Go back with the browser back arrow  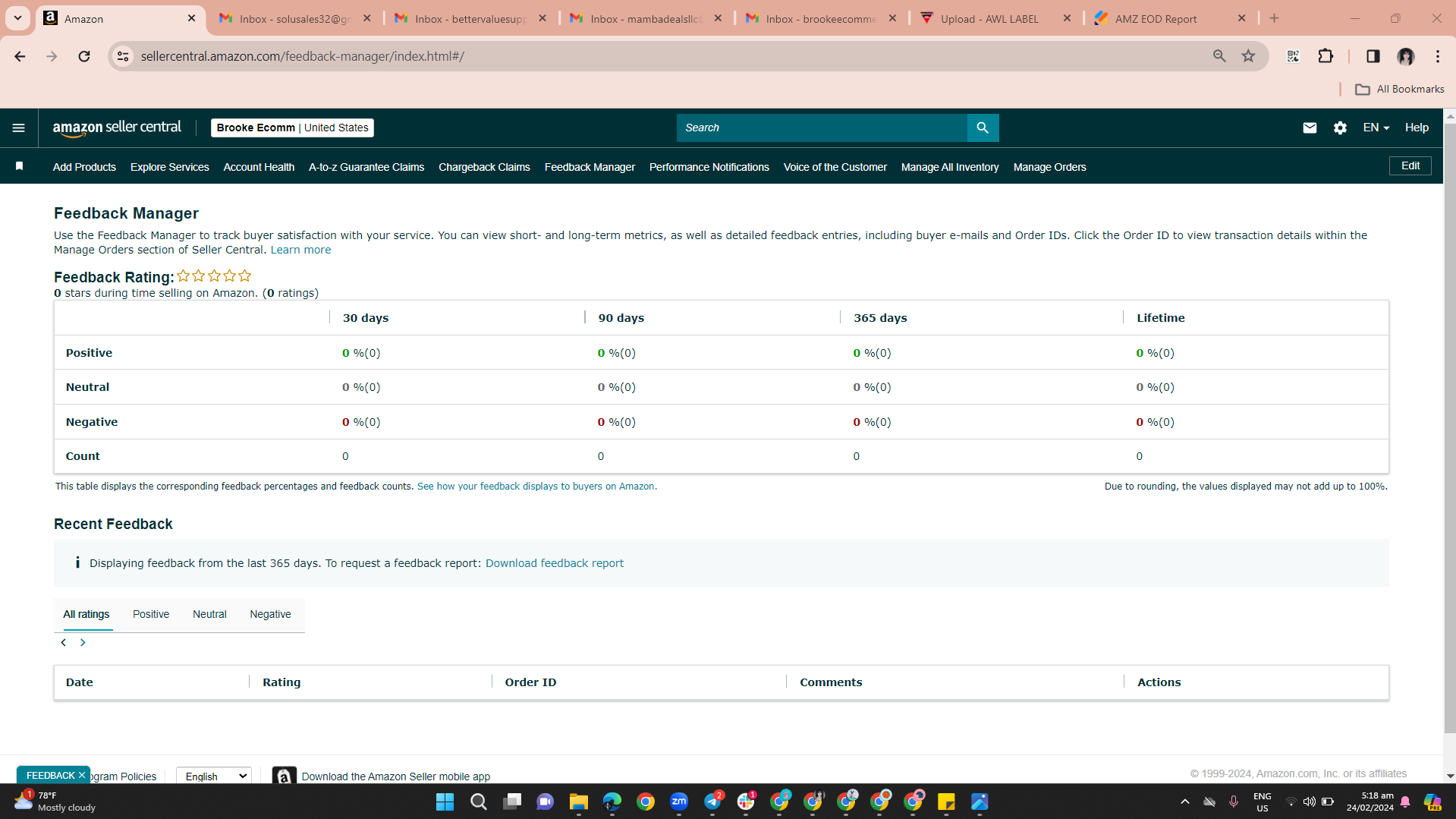click(x=20, y=56)
